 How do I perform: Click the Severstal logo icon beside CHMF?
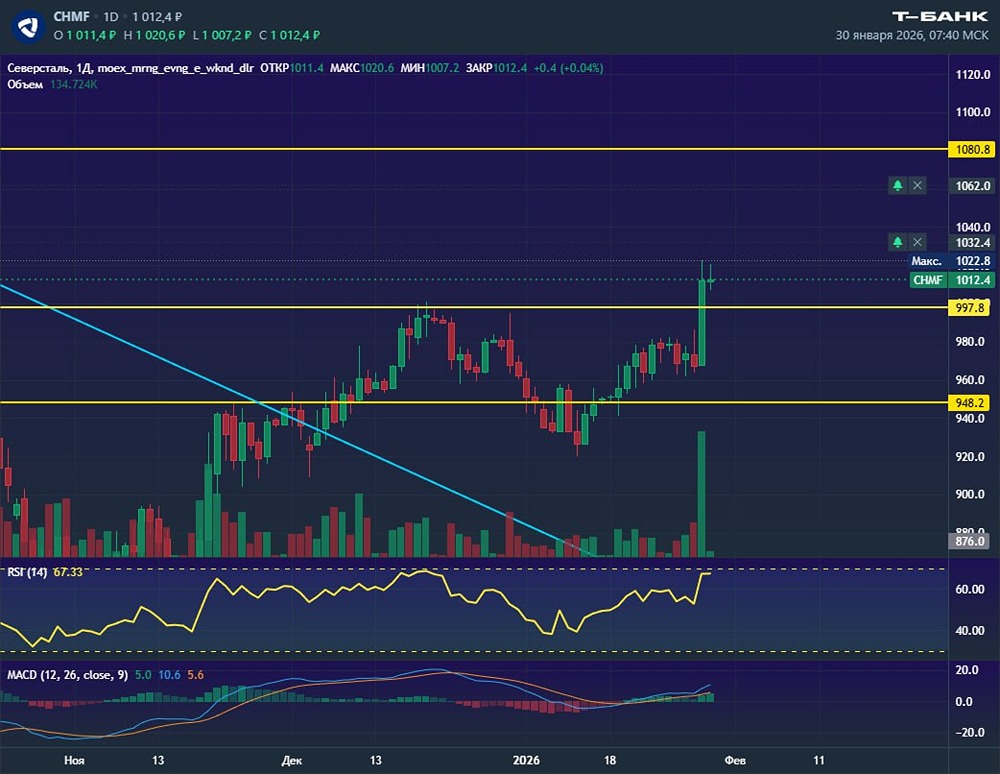pyautogui.click(x=31, y=25)
